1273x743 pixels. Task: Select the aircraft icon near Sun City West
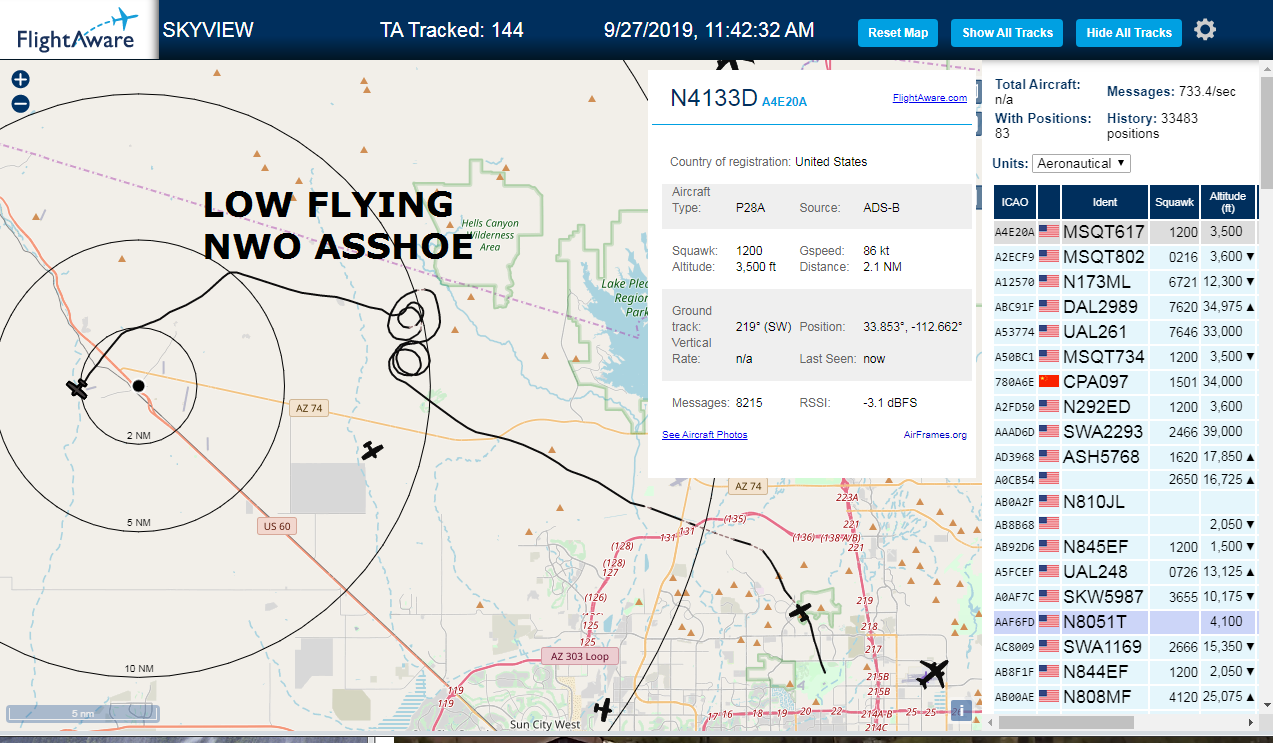click(603, 709)
